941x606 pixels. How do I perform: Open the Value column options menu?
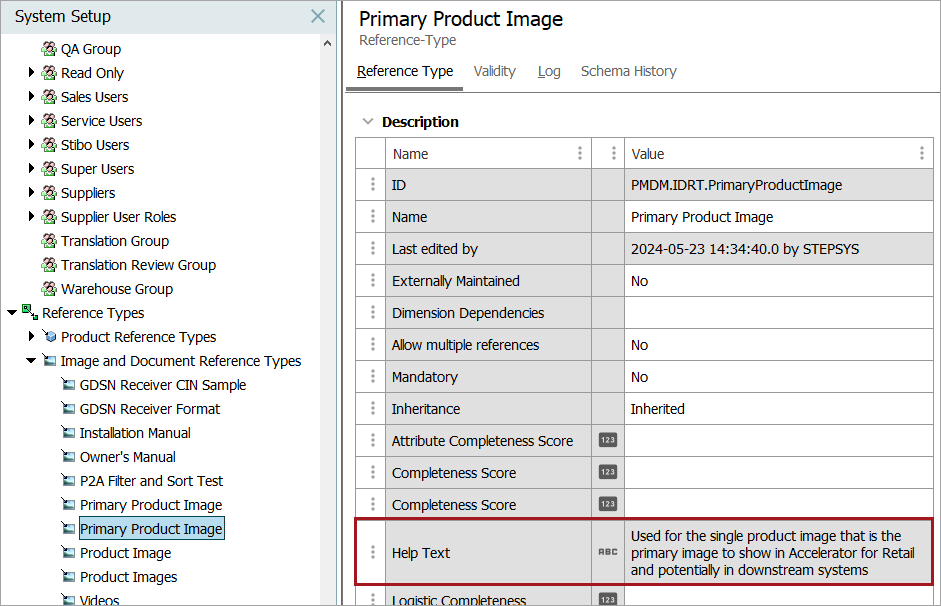click(921, 154)
